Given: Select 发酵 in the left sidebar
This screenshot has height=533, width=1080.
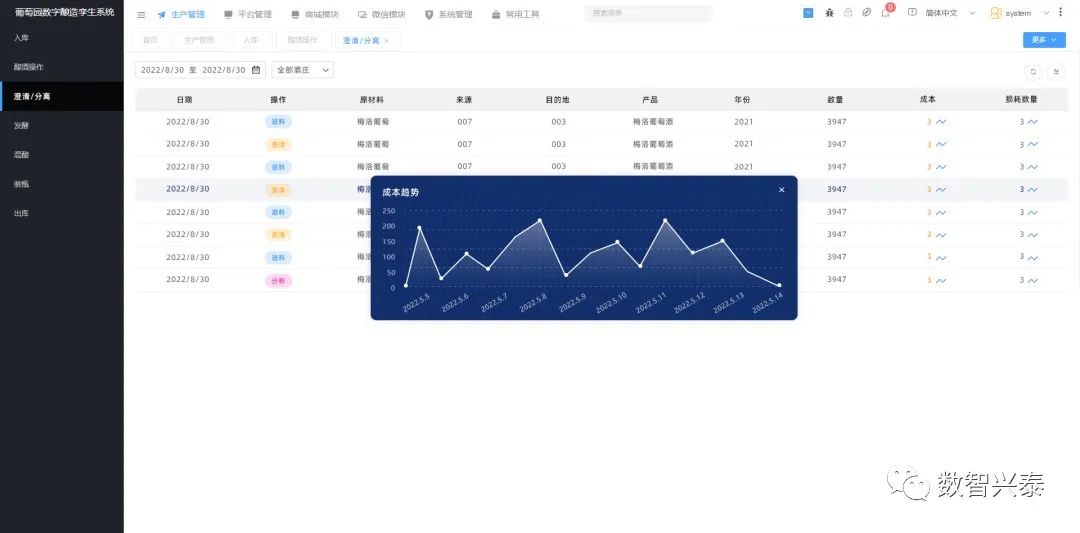Looking at the screenshot, I should coord(22,126).
